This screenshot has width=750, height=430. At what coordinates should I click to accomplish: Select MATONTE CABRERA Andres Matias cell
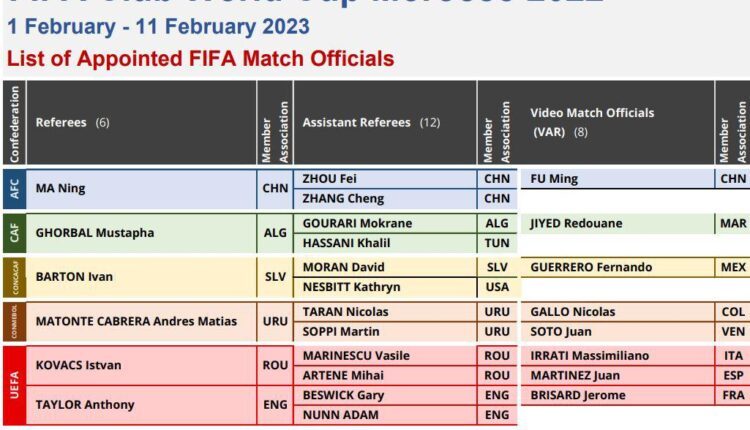pos(136,321)
